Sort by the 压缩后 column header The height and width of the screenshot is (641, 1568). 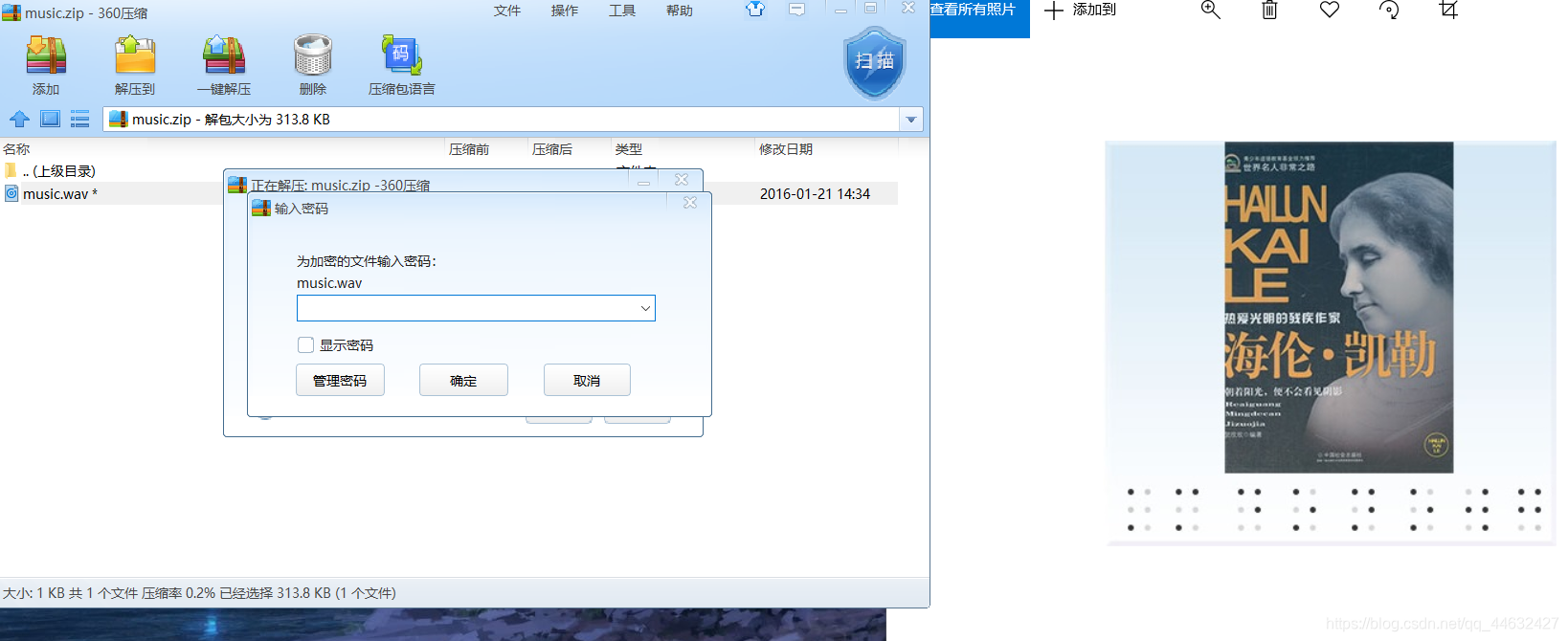tap(552, 149)
